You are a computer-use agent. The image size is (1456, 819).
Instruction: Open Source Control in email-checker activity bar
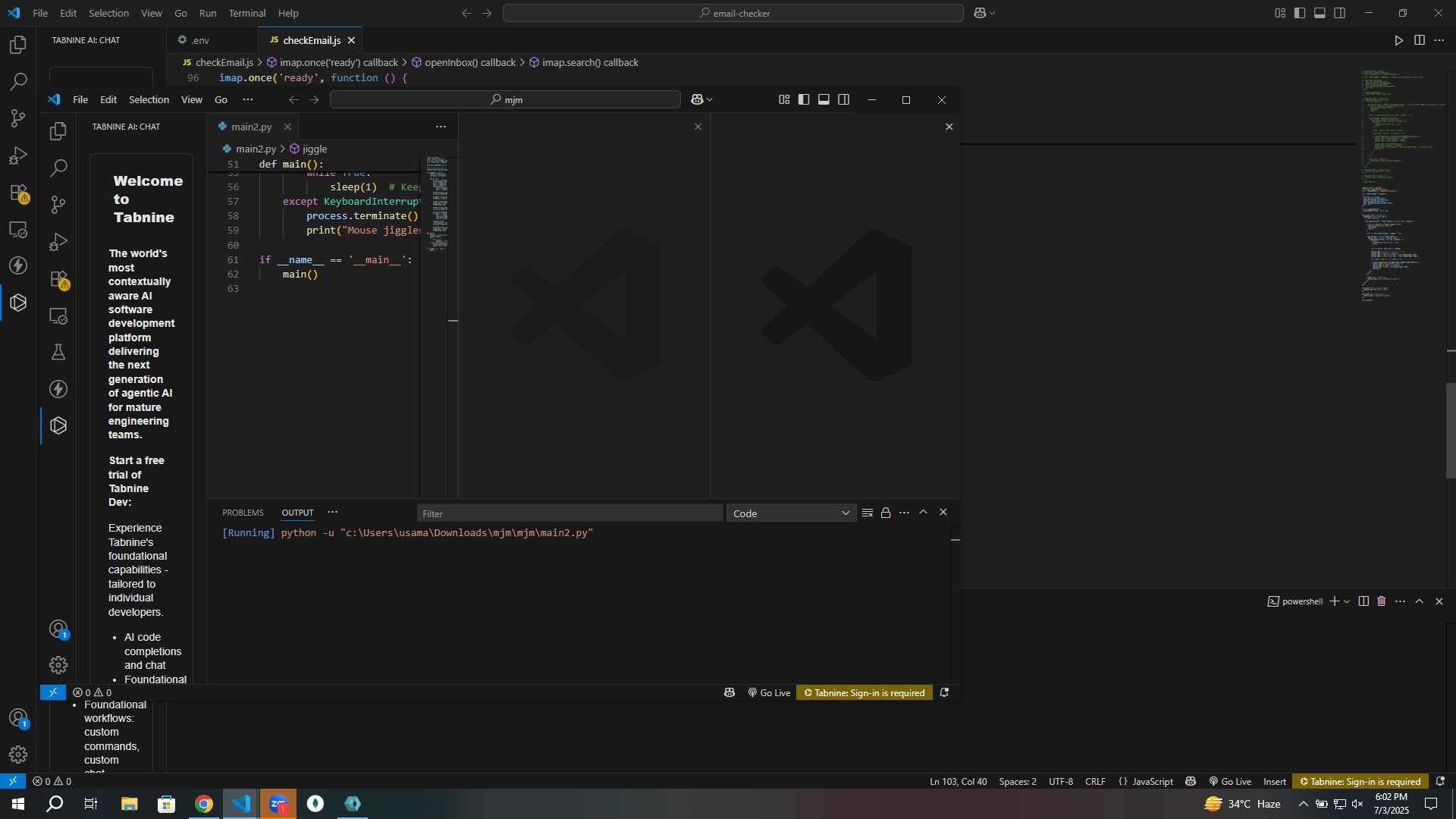18,118
